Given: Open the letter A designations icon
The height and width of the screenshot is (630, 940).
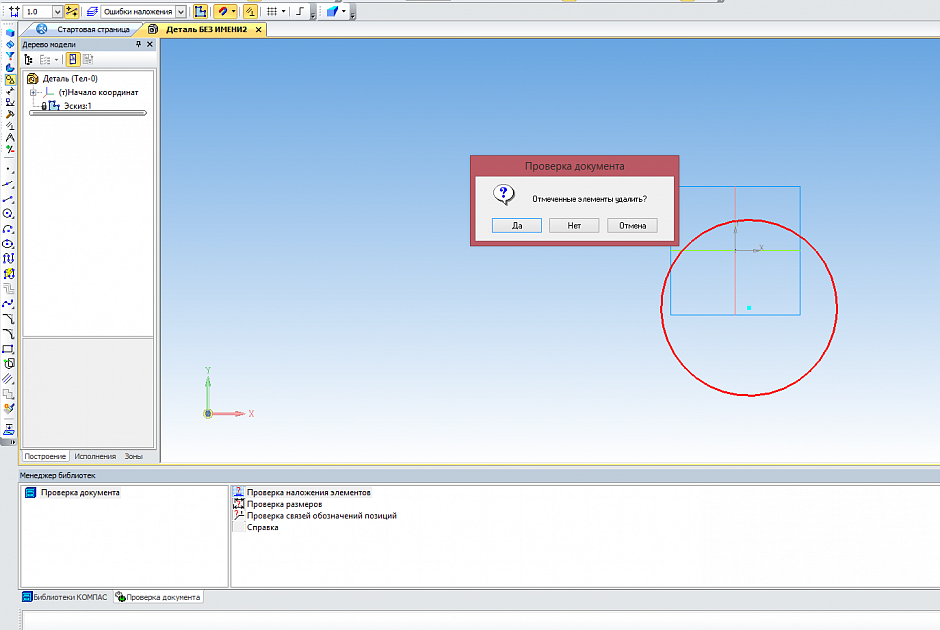Looking at the screenshot, I should (10, 137).
